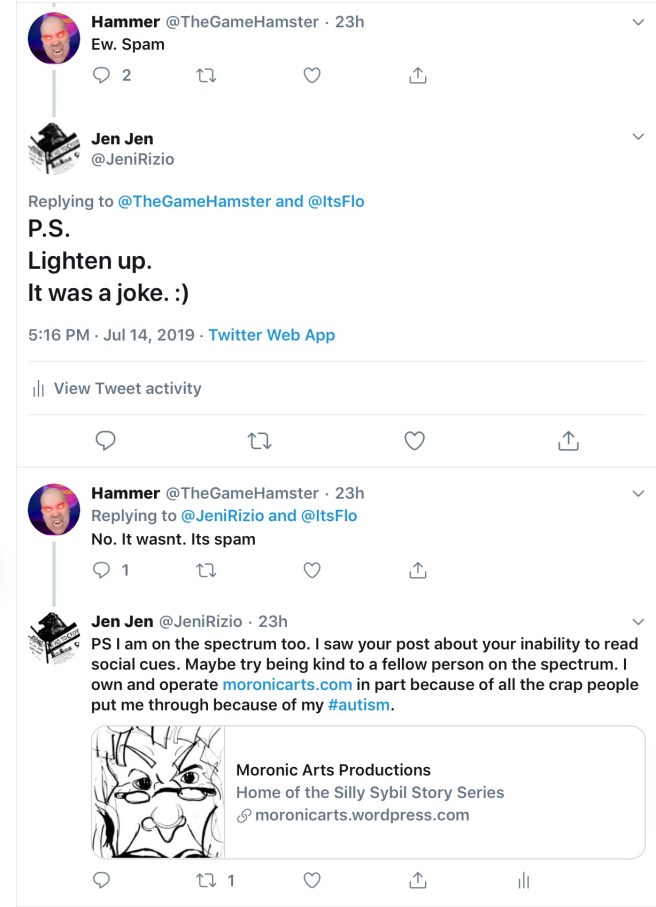The image size is (656, 907).
Task: Click the #autism hashtag
Action: 362,706
